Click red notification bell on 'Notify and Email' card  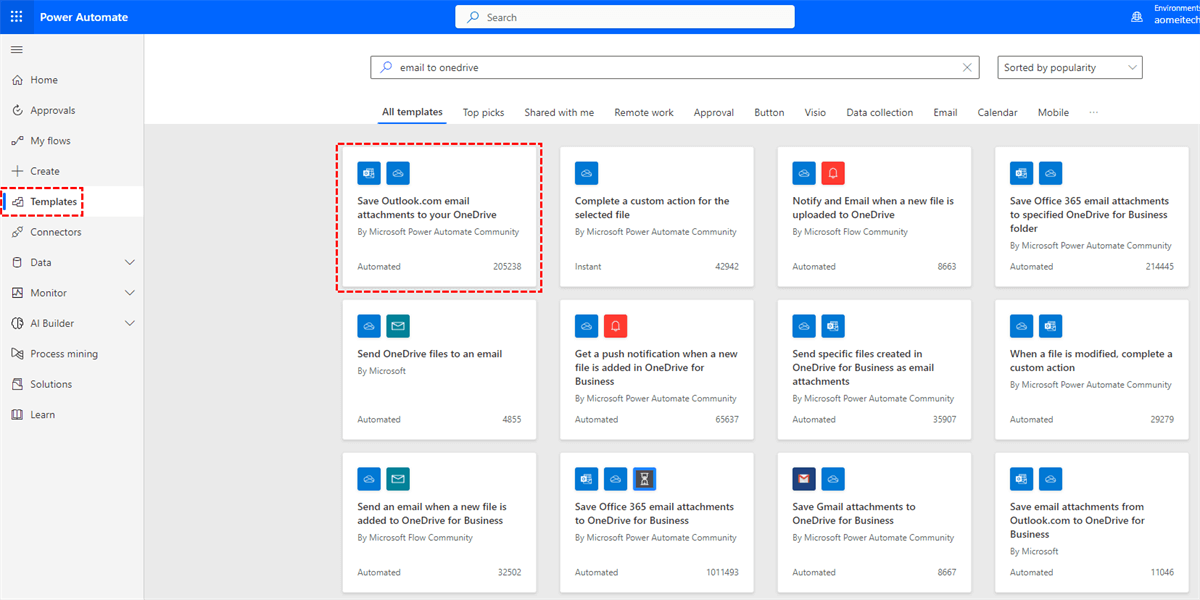click(x=833, y=173)
